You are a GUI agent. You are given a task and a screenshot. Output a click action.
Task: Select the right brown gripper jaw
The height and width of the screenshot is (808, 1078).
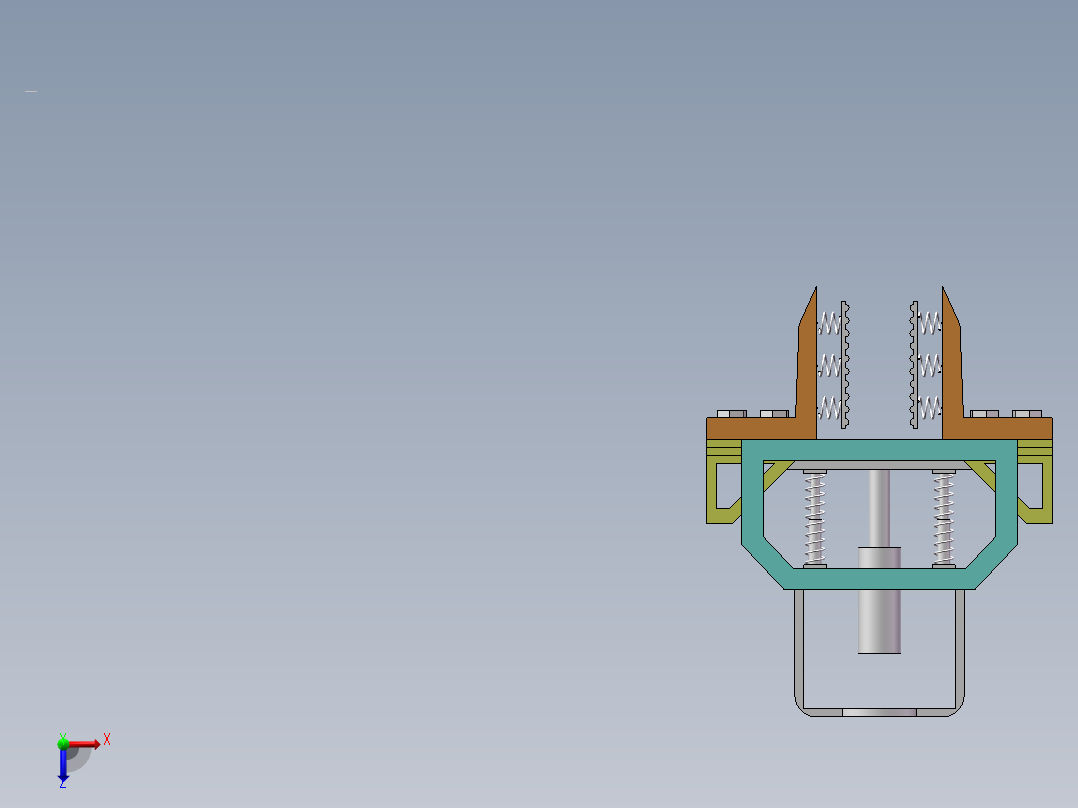952,385
